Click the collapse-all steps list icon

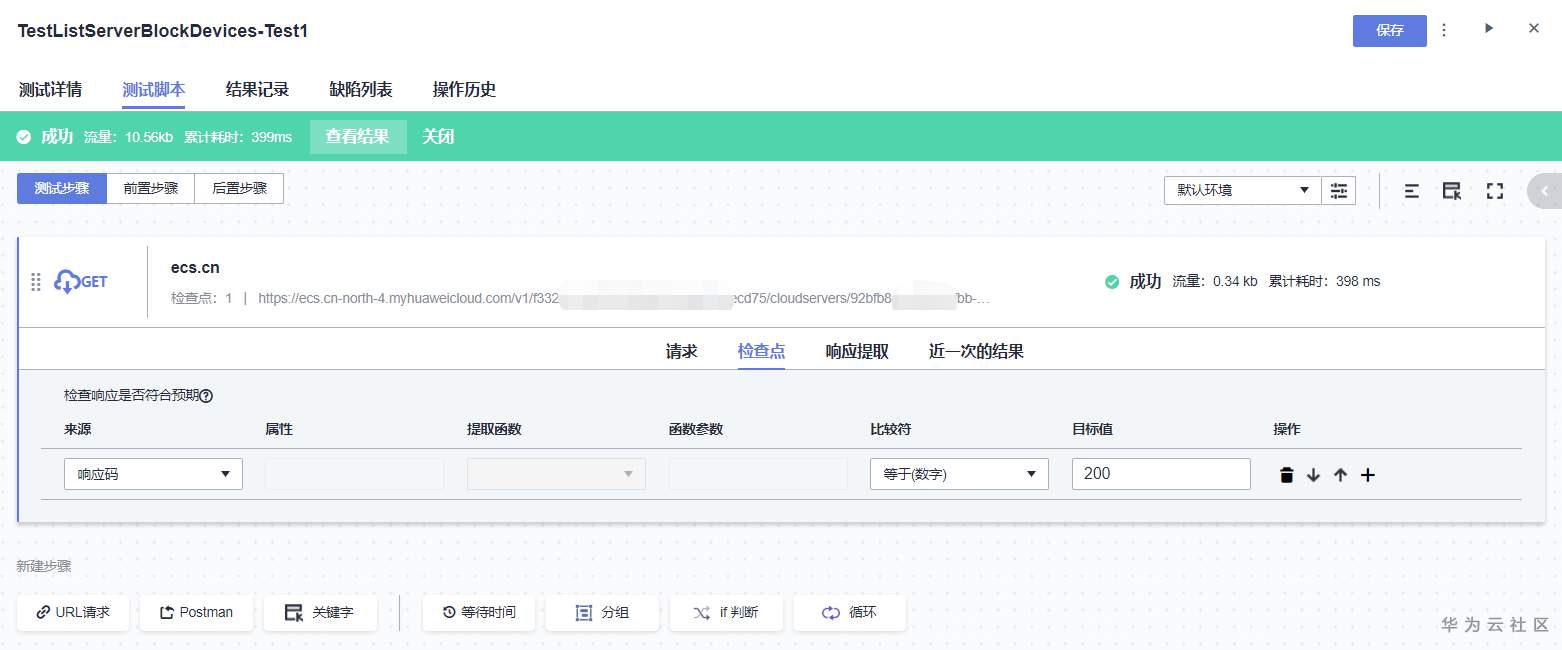tap(1411, 191)
